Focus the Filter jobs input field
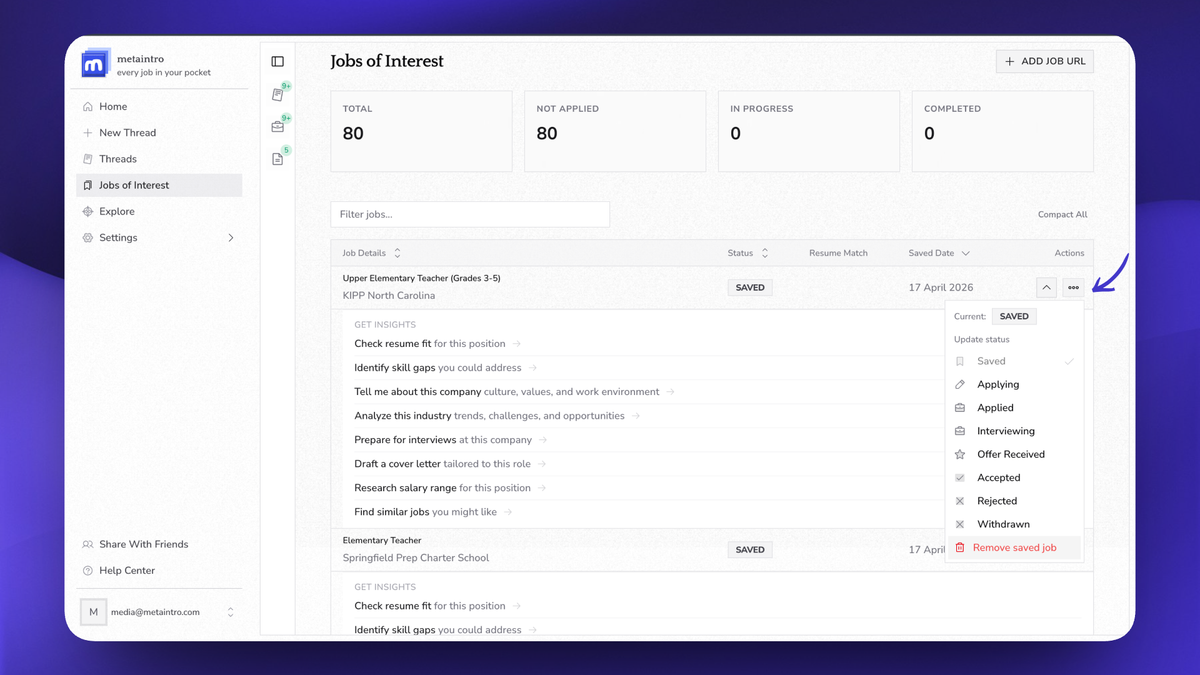Screen dimensions: 1200x675 click(x=470, y=214)
